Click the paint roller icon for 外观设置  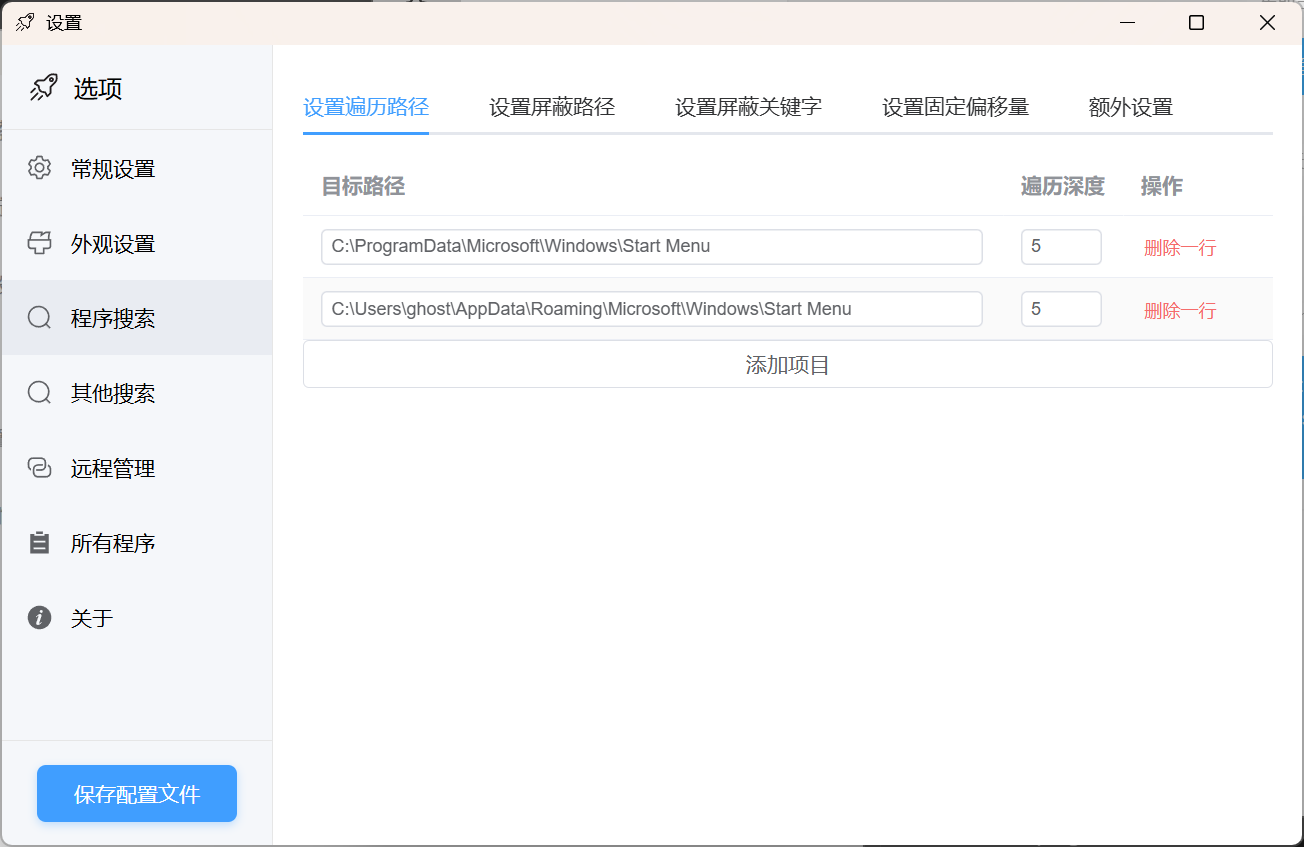click(39, 243)
